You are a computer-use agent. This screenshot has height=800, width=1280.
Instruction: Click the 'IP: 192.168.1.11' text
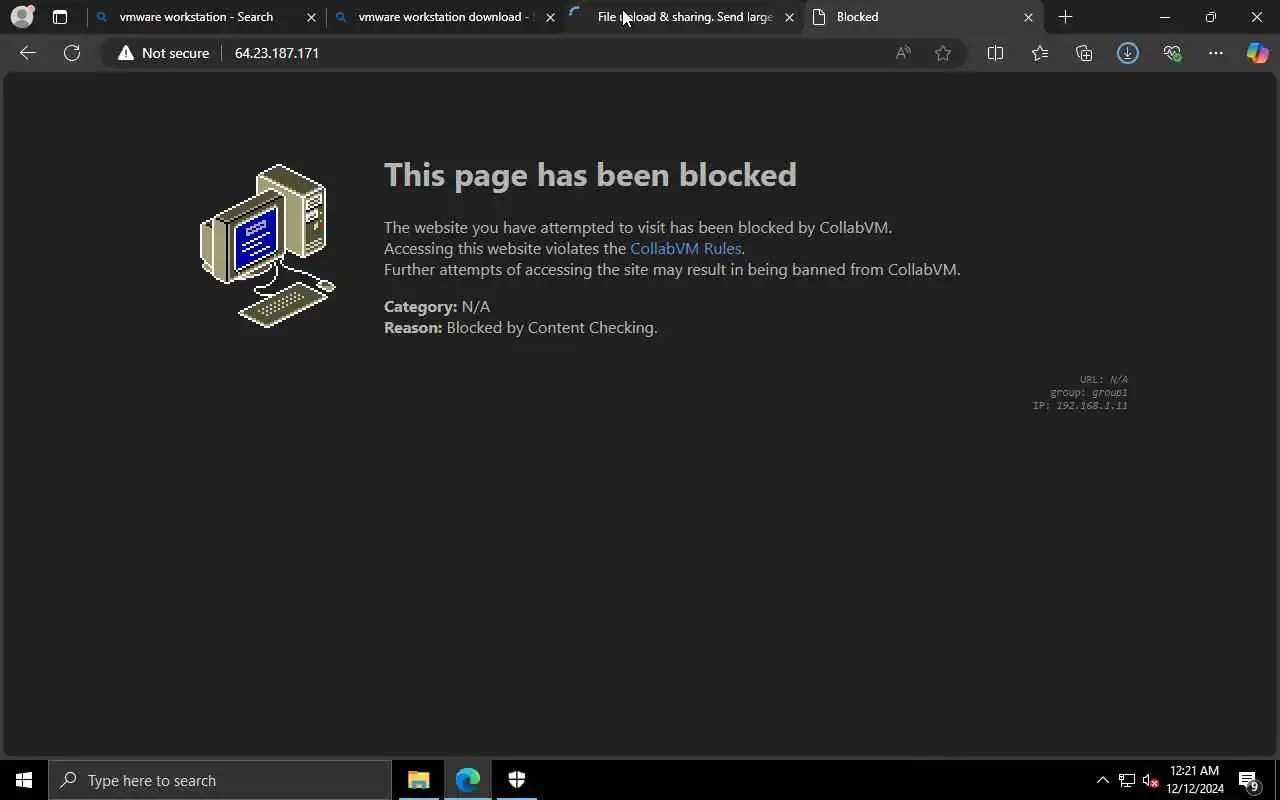[x=1080, y=405]
